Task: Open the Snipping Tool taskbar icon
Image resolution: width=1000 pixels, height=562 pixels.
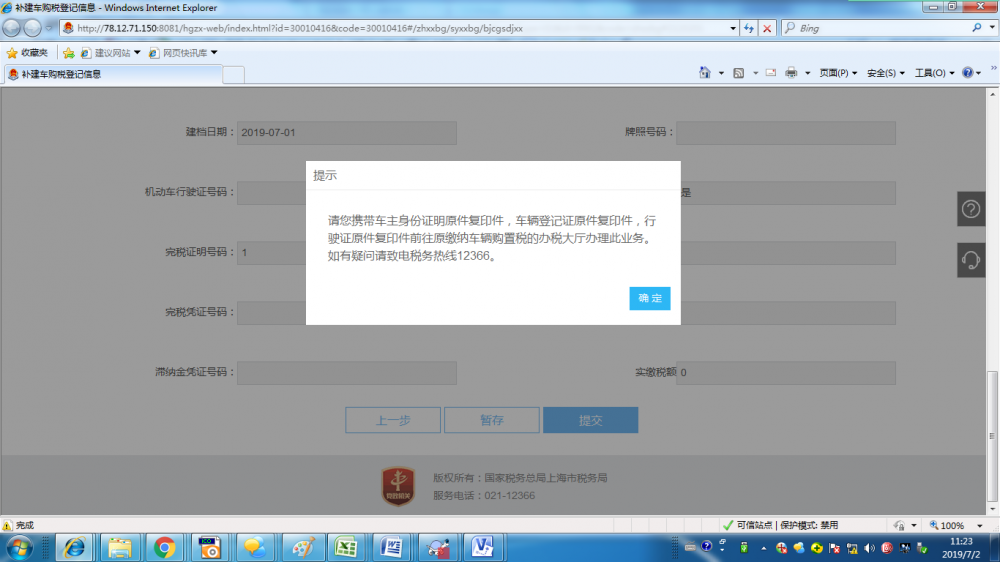Action: (437, 548)
